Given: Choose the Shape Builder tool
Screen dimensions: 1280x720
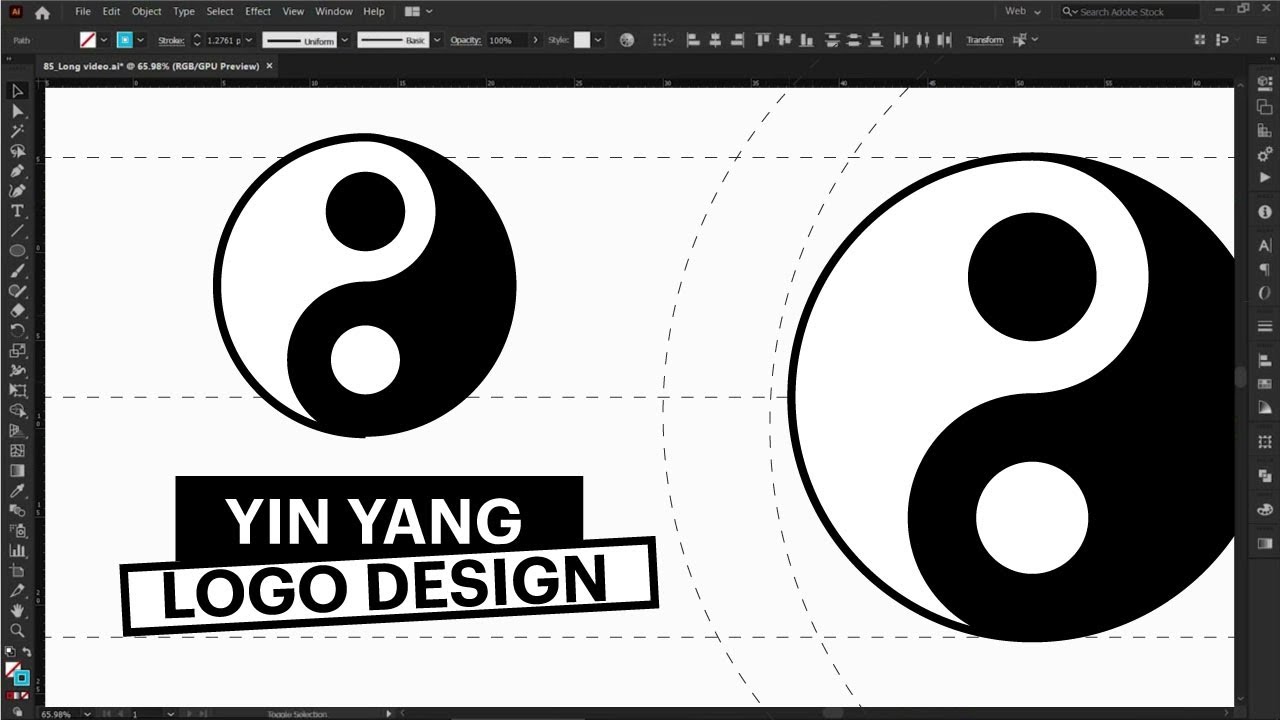Looking at the screenshot, I should click(x=17, y=410).
